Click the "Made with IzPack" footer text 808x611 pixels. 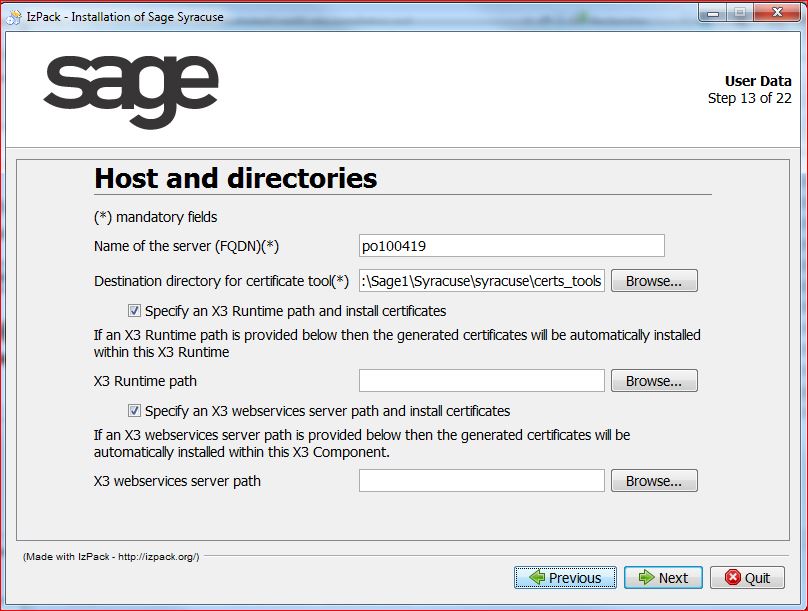coord(111,556)
